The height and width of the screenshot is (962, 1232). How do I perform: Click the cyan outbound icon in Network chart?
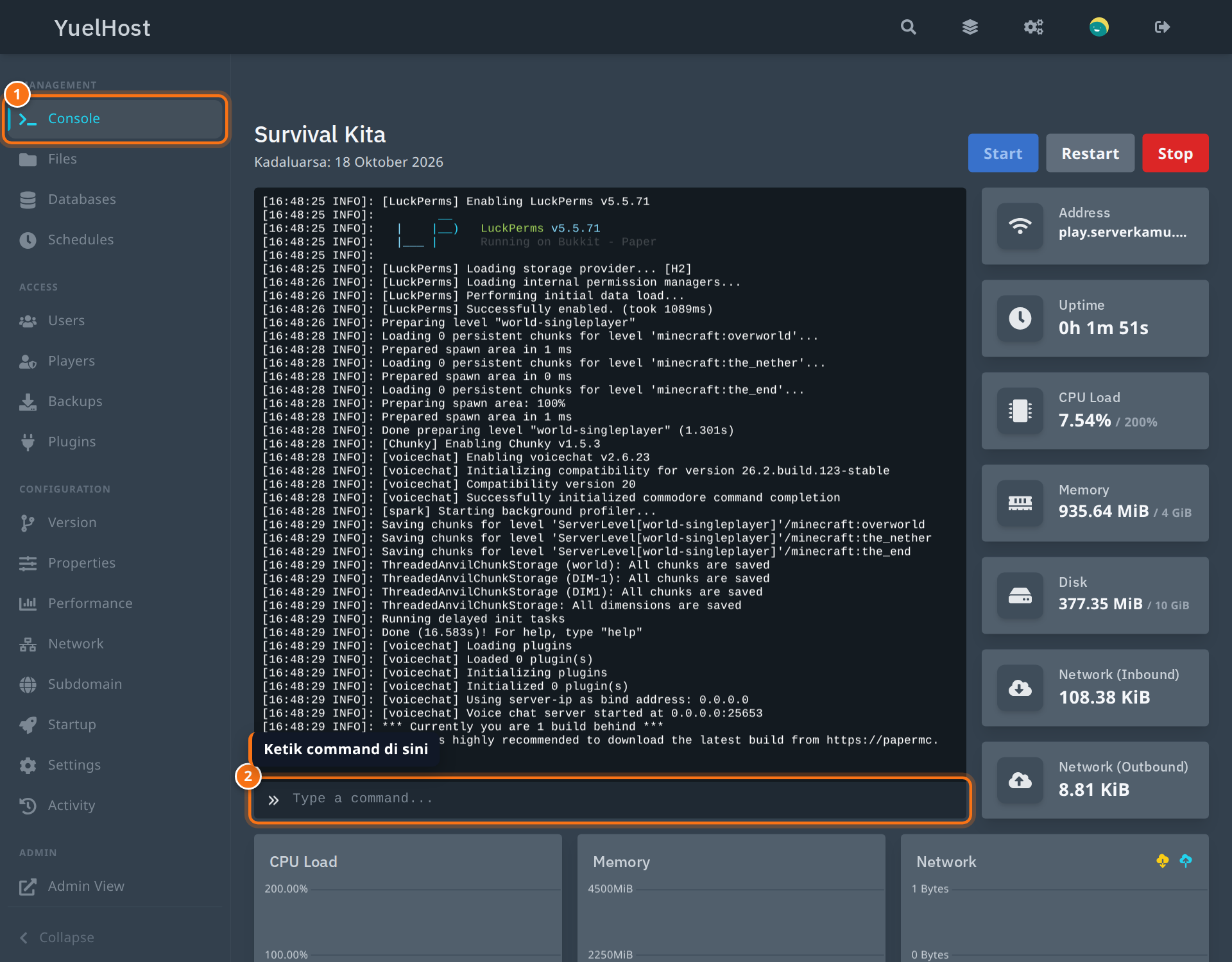point(1185,861)
